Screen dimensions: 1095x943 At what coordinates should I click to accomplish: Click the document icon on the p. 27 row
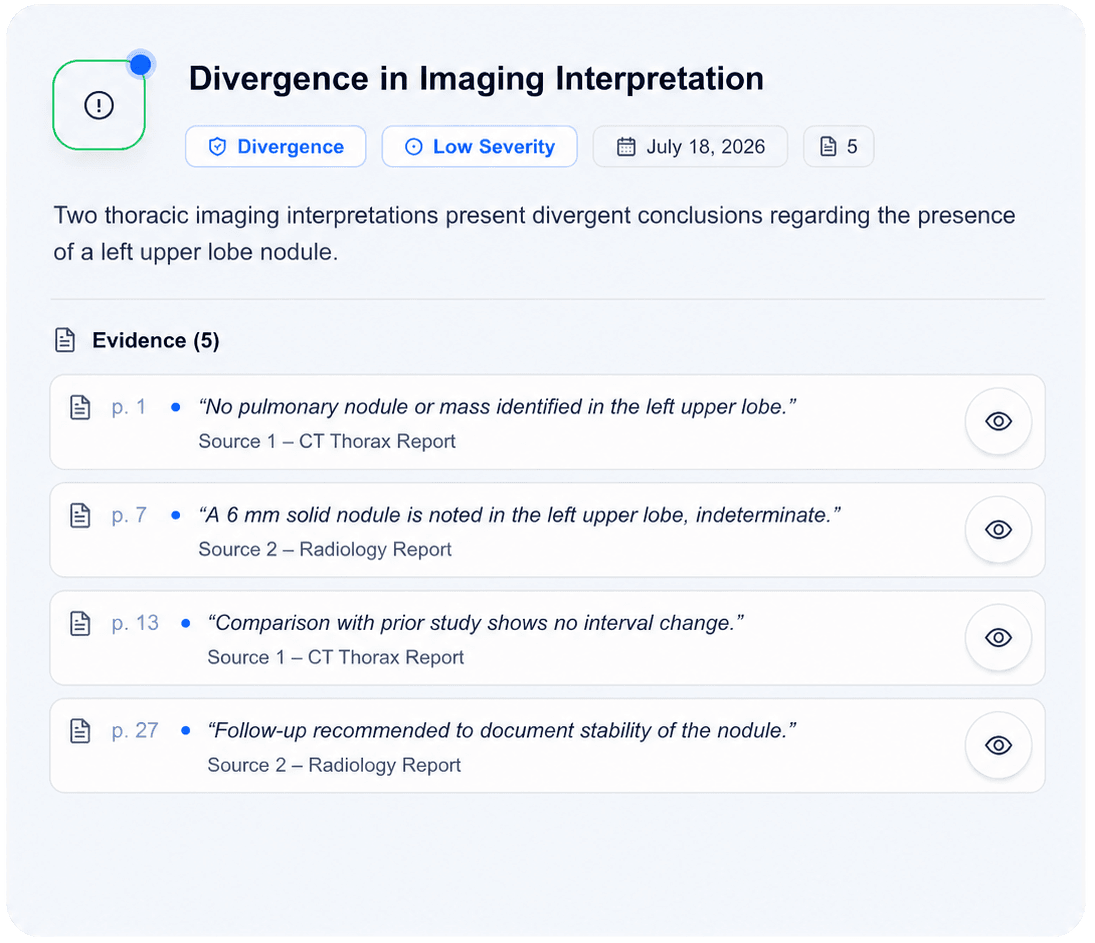point(80,731)
